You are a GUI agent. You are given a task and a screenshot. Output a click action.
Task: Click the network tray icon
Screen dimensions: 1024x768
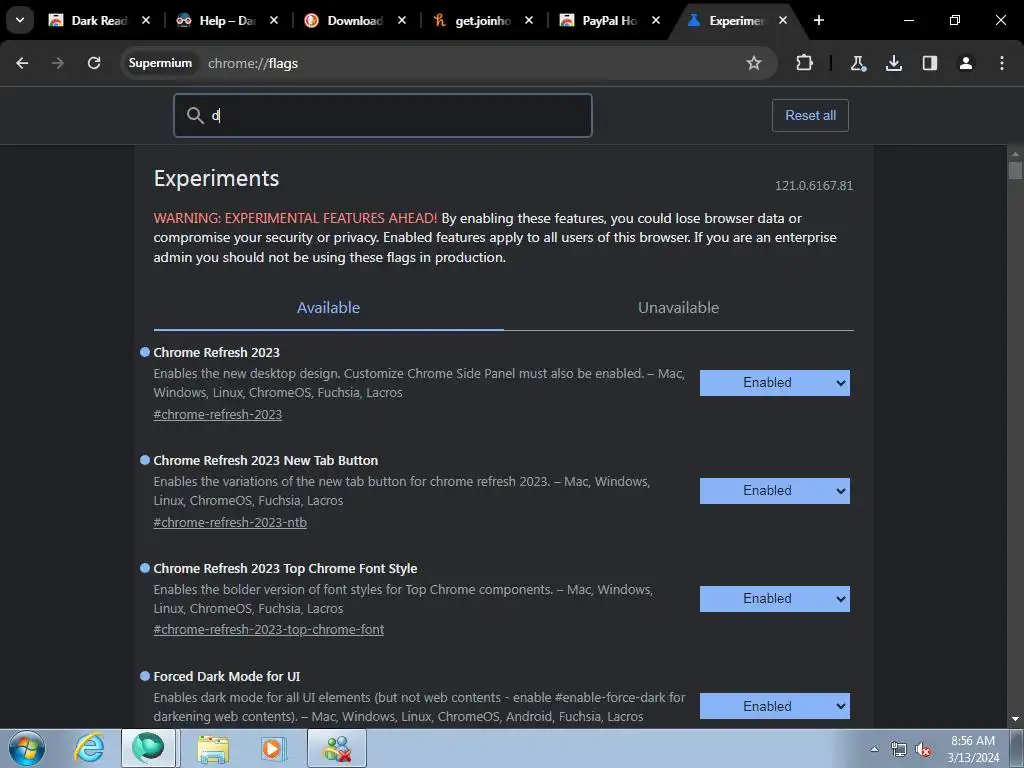coord(899,750)
